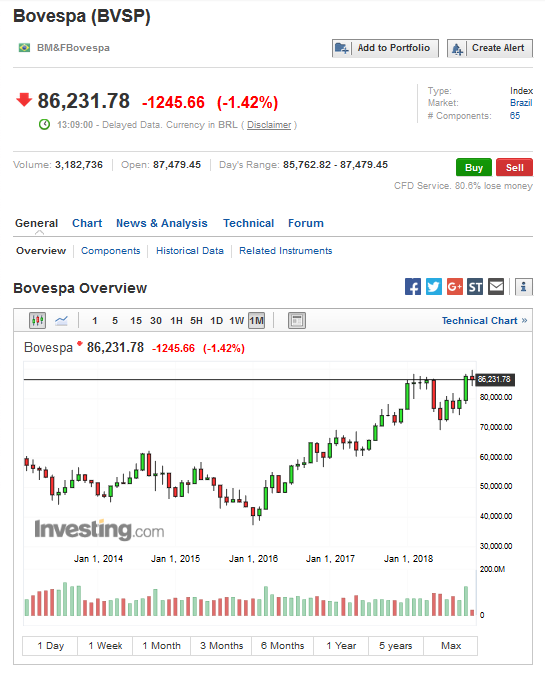Go to the Forum tab

[306, 223]
